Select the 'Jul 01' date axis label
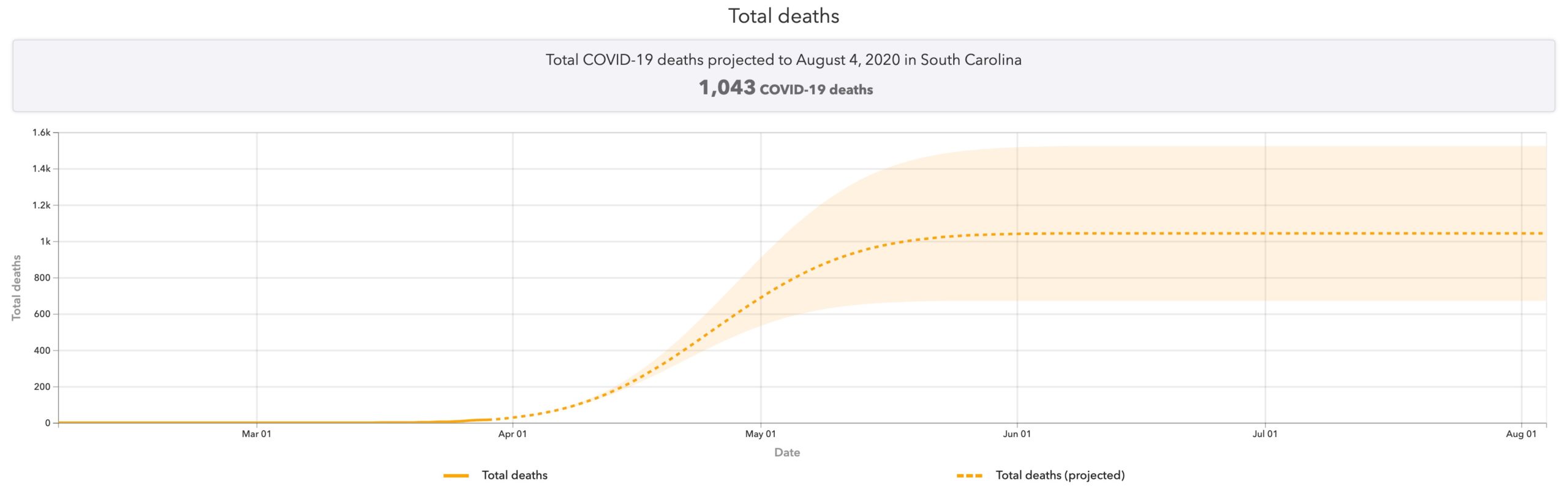1568x496 pixels. 1265,434
